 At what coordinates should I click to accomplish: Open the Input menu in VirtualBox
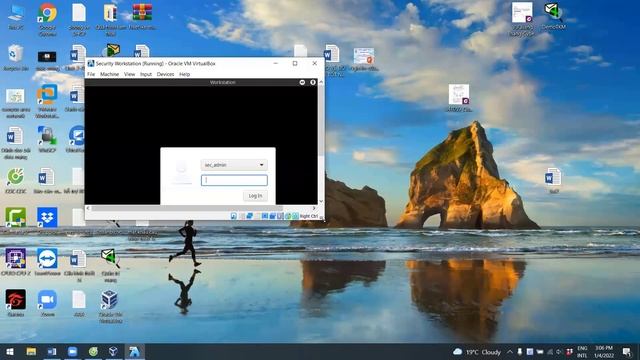click(146, 74)
